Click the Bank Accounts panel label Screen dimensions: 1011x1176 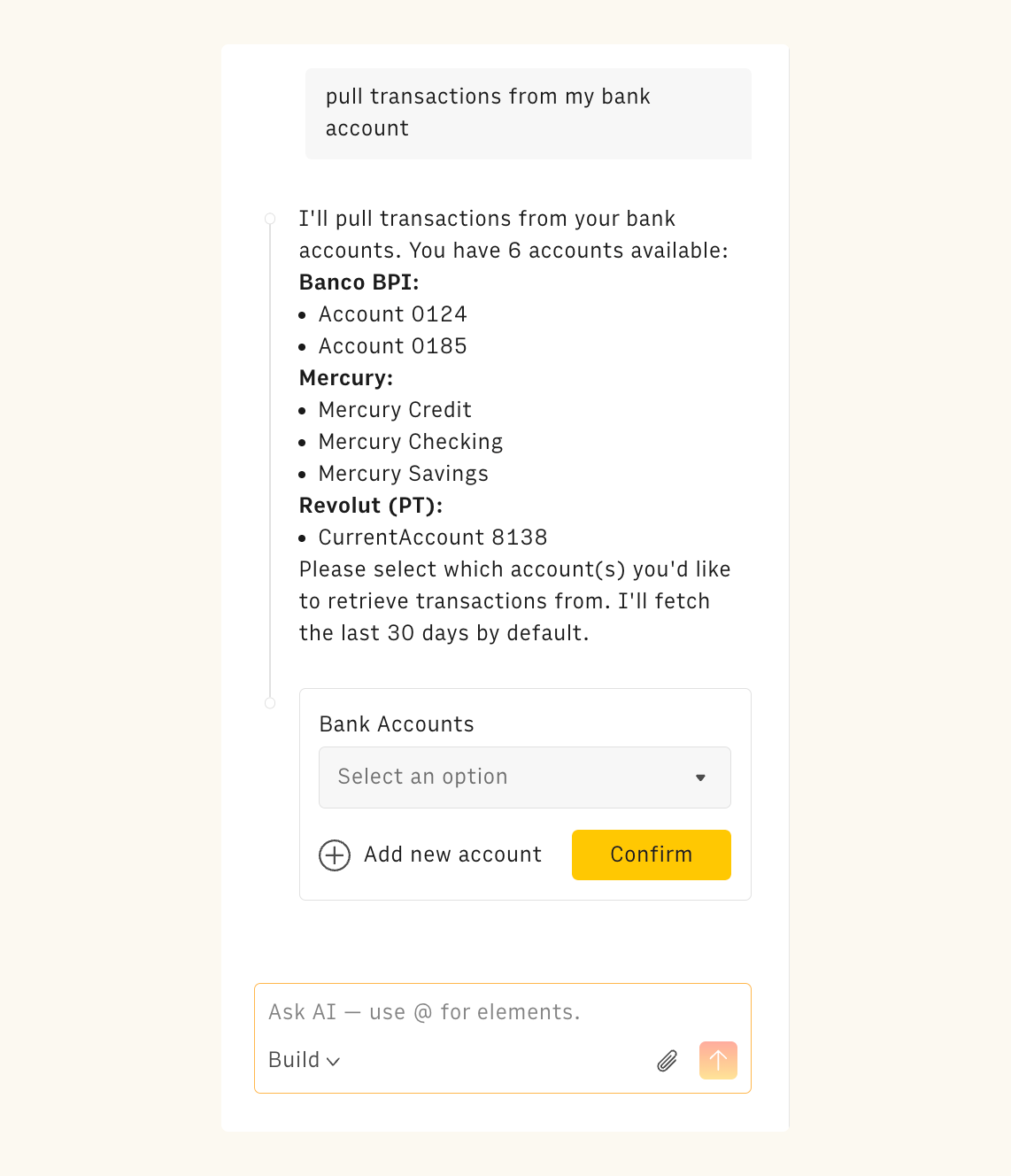396,723
